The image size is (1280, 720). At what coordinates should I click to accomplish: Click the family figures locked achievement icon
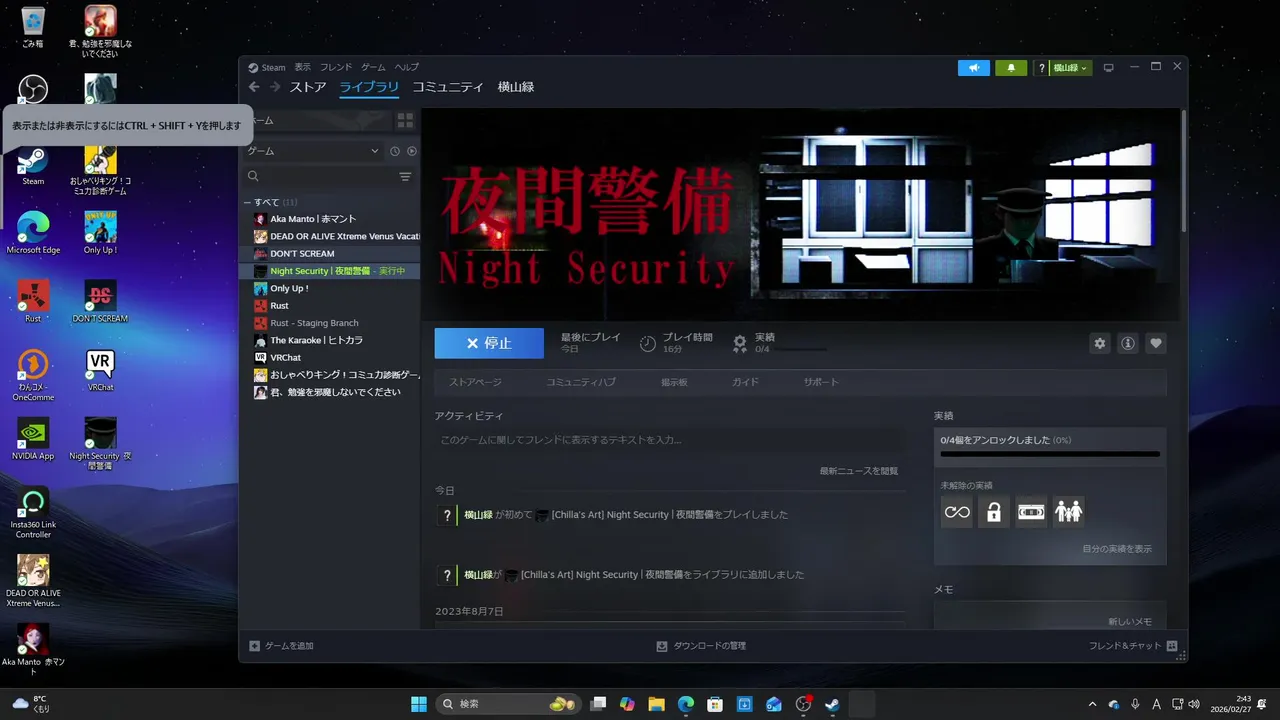pos(1068,512)
